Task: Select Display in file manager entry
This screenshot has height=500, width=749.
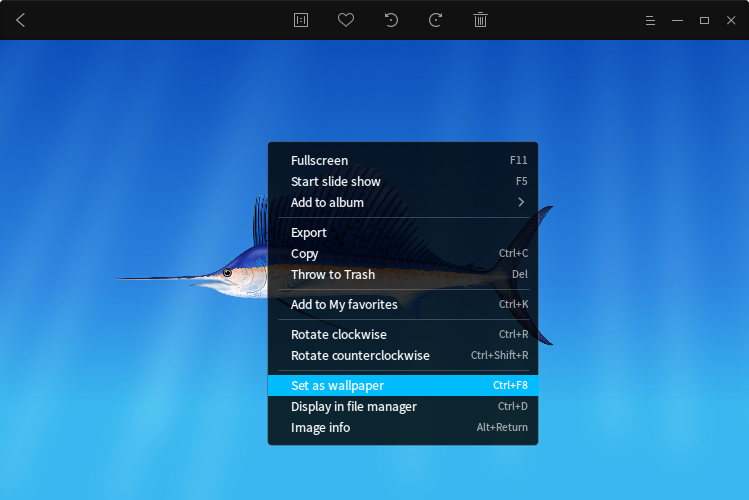Action: [403, 406]
